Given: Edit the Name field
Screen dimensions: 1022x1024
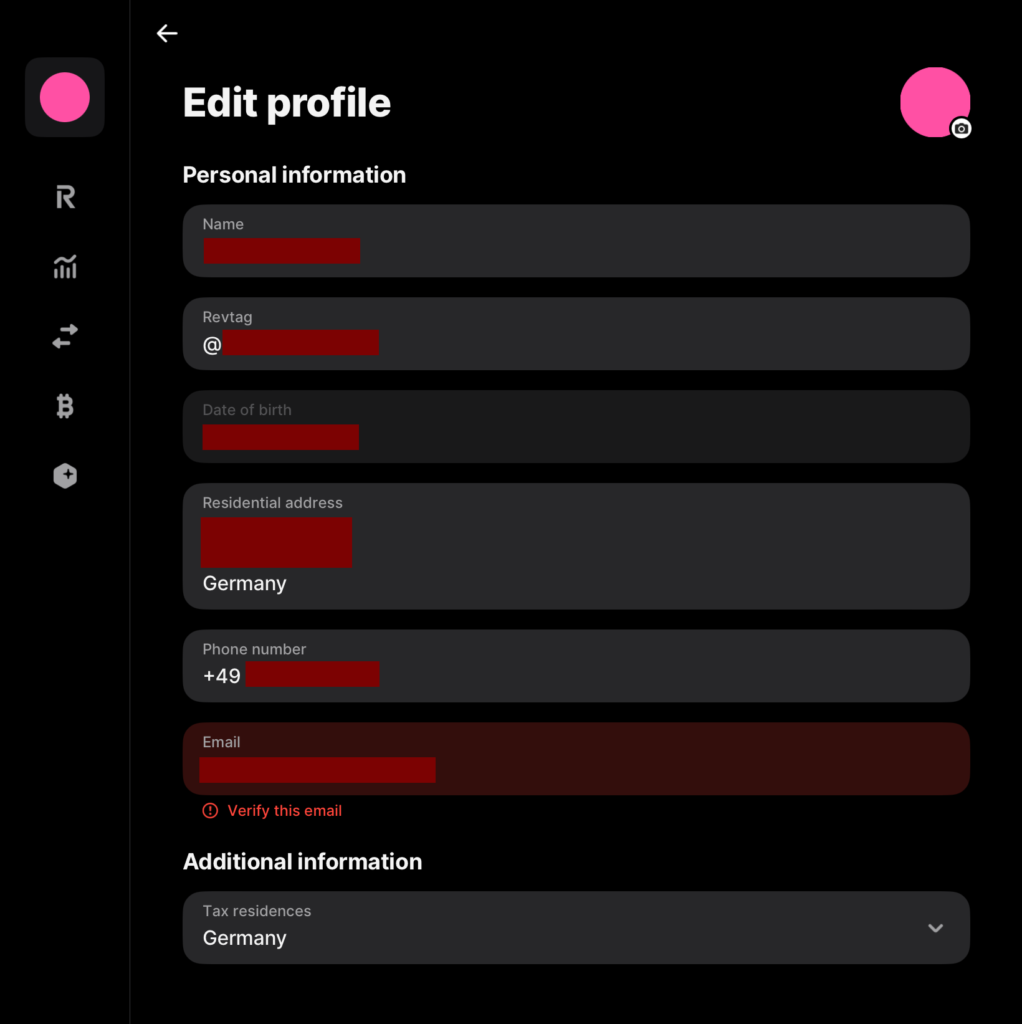Looking at the screenshot, I should (576, 241).
